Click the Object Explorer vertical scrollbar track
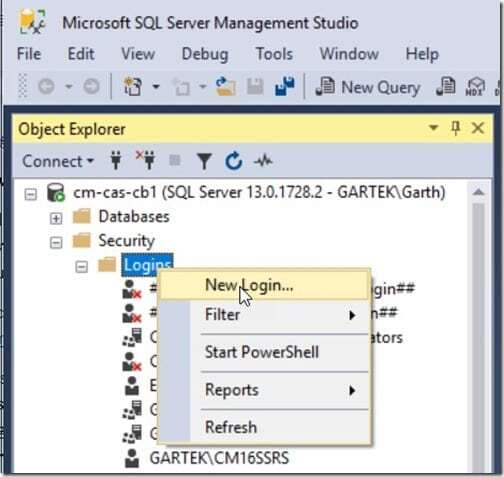 point(479,337)
